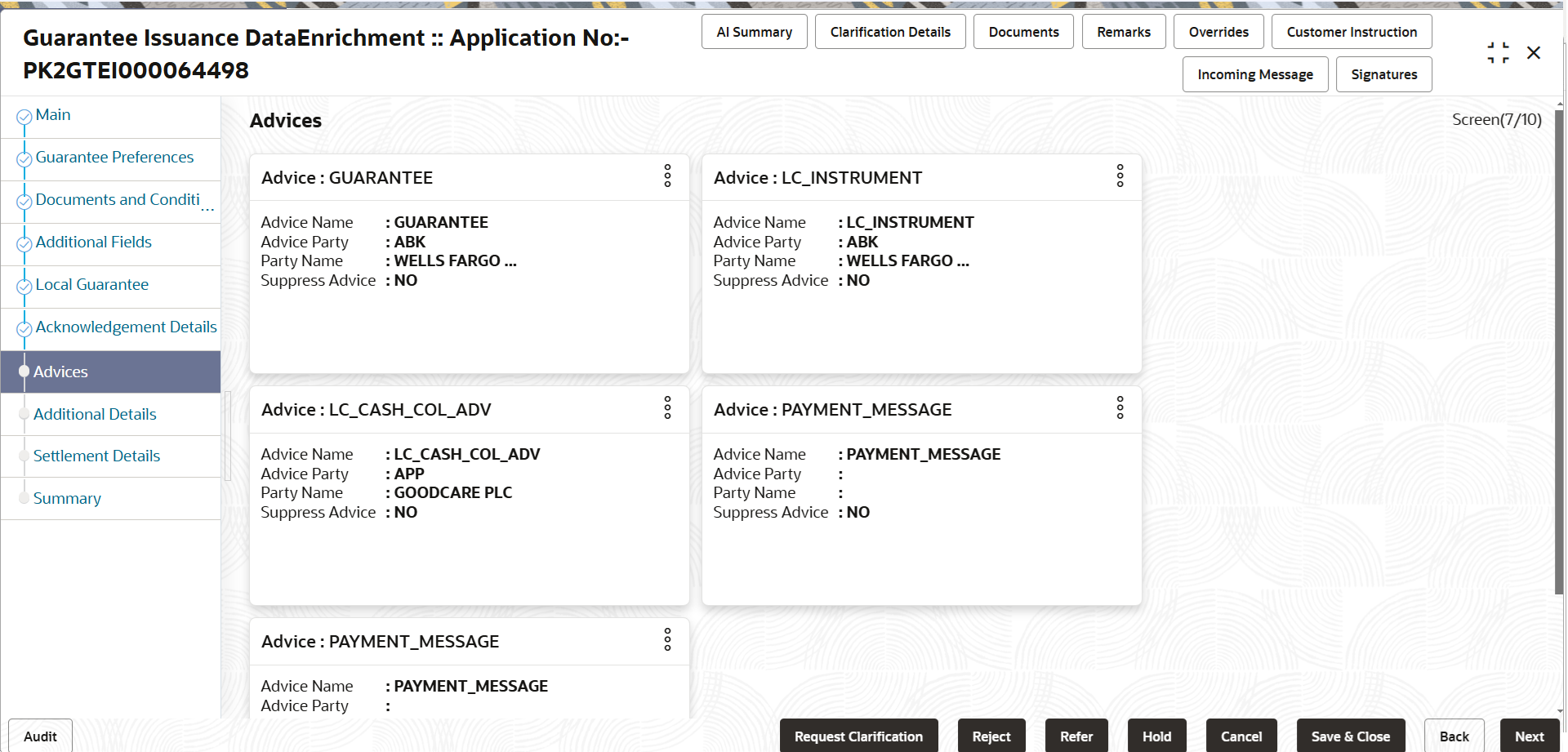Open the AI Summary tab
The height and width of the screenshot is (752, 1568).
click(x=754, y=32)
